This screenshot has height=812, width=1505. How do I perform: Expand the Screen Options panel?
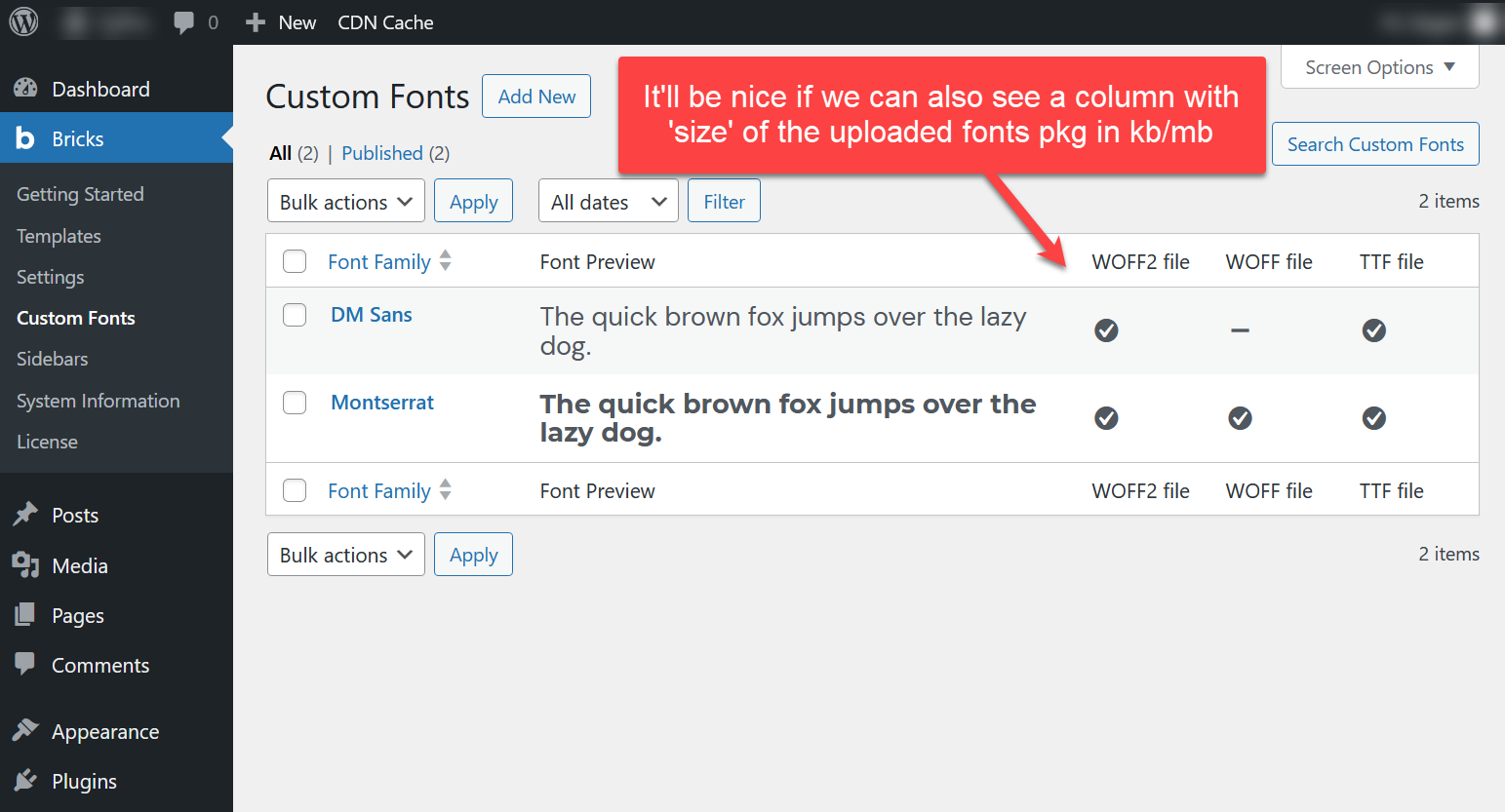pos(1380,67)
